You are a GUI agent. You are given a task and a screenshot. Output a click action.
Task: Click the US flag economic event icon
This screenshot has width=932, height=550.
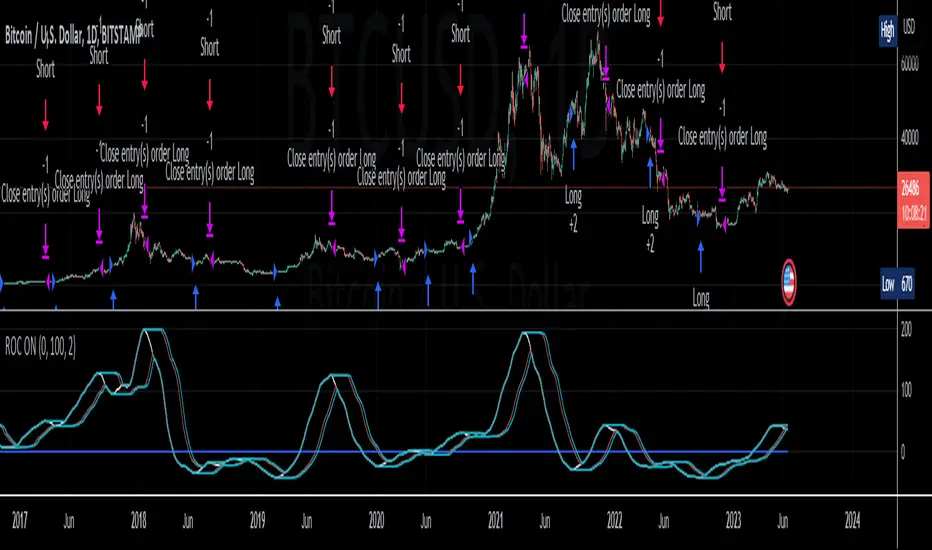point(788,279)
